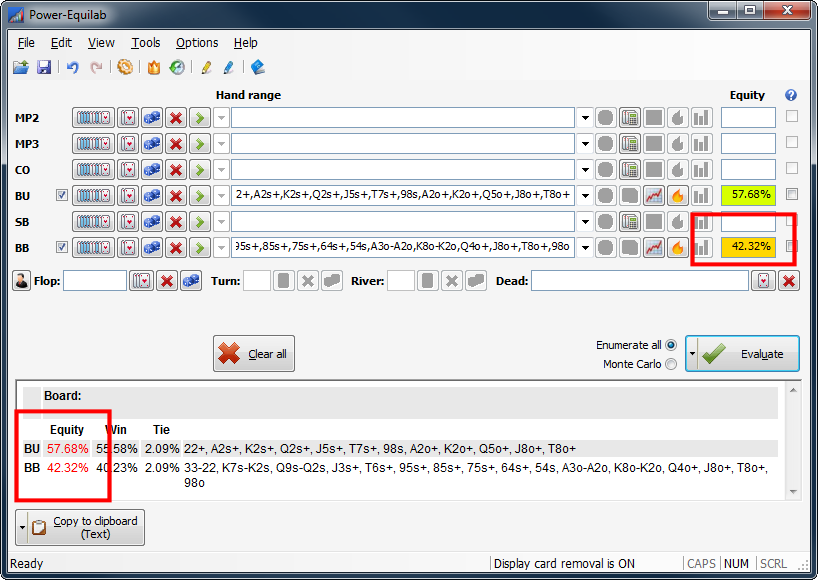Tick the checkbox right of MP2 equity
Viewport: 818px width, 580px height.
(x=792, y=116)
